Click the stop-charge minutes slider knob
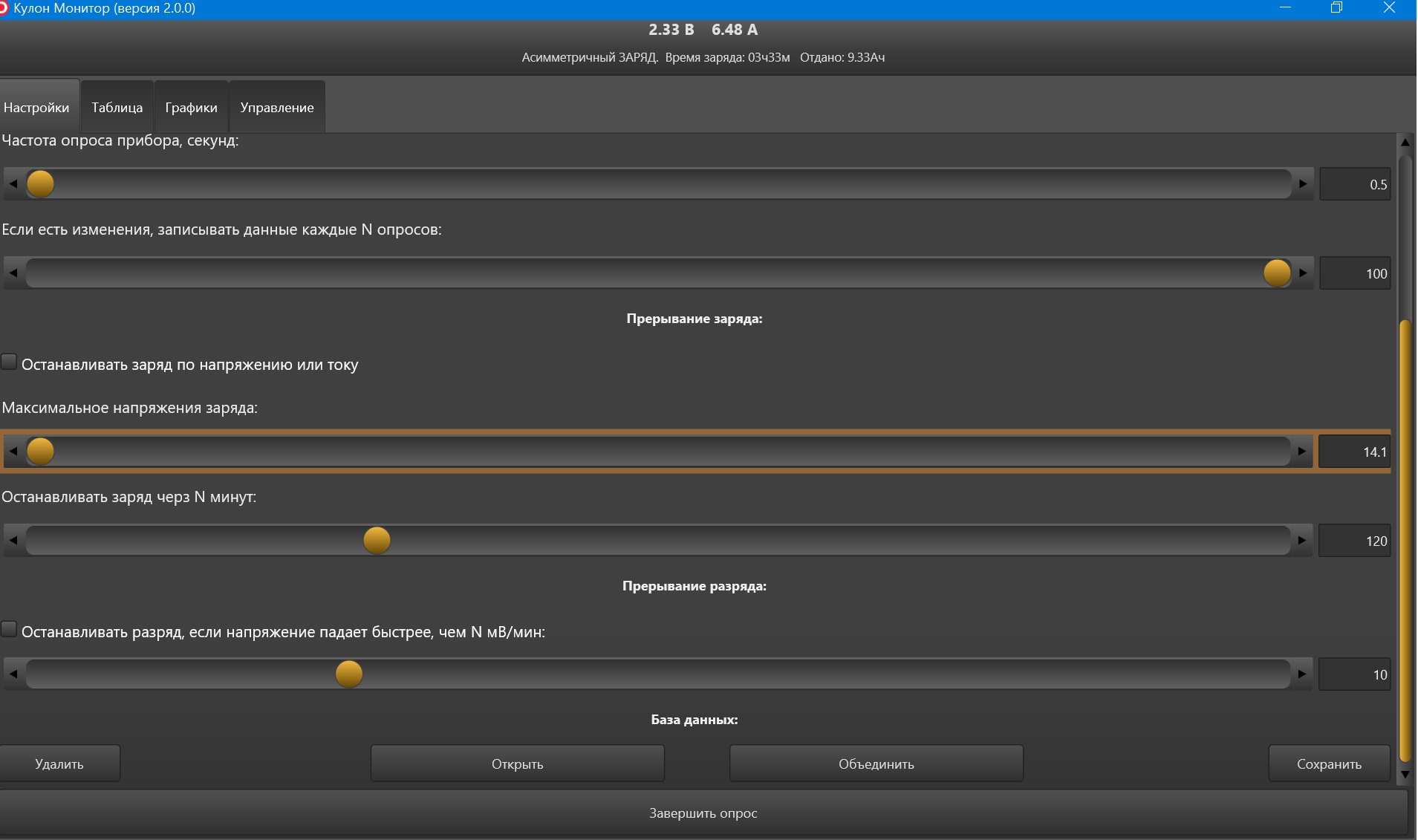The height and width of the screenshot is (840, 1418). [x=377, y=541]
